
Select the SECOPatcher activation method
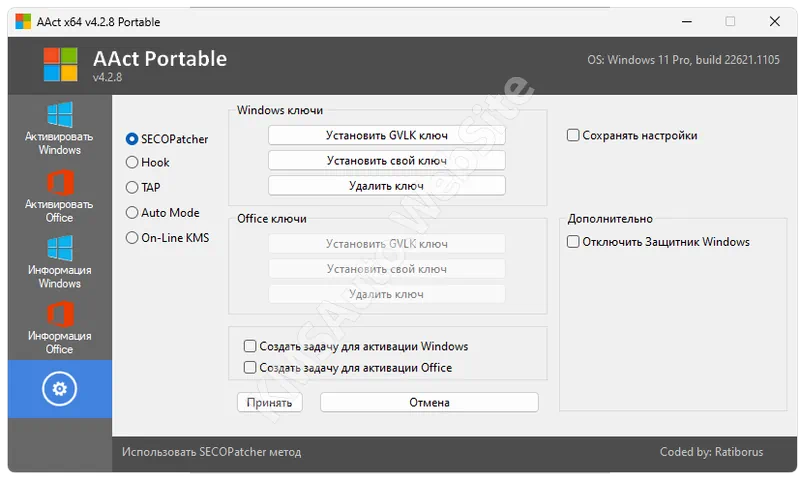point(132,139)
